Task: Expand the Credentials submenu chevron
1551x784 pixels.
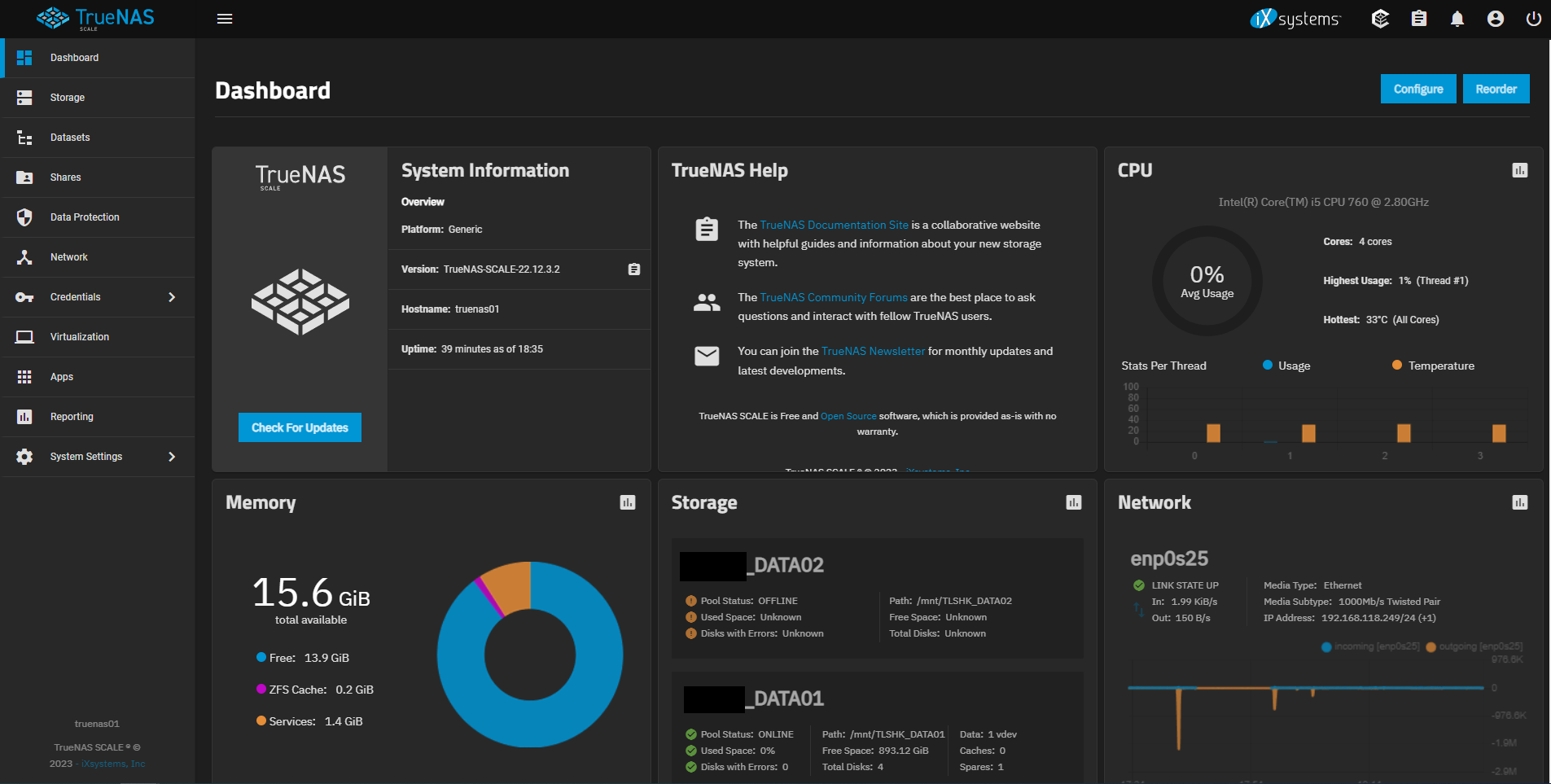Action: (172, 297)
